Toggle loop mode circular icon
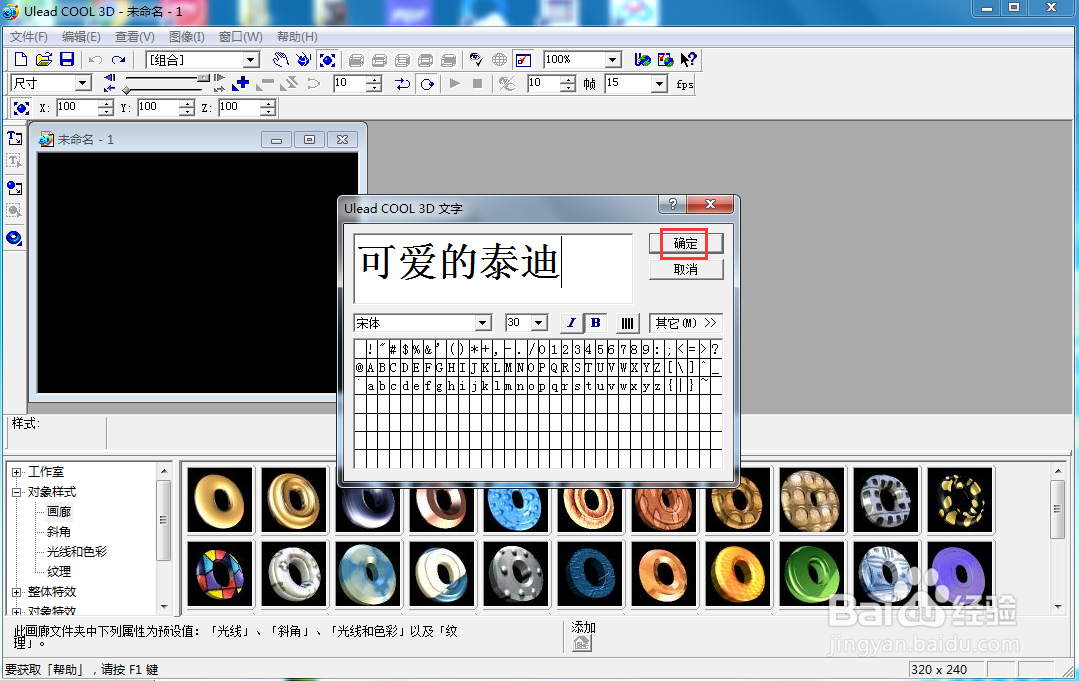 (x=427, y=84)
